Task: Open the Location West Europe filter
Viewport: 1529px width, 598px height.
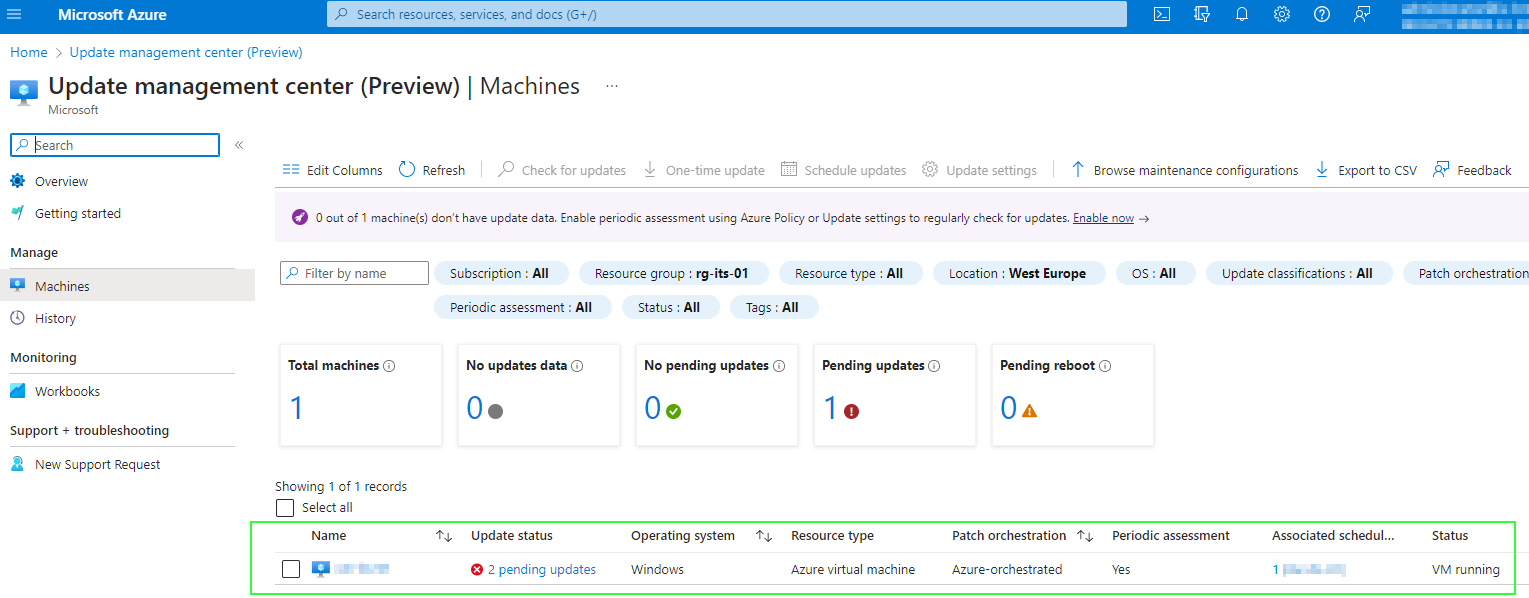Action: tap(1019, 273)
